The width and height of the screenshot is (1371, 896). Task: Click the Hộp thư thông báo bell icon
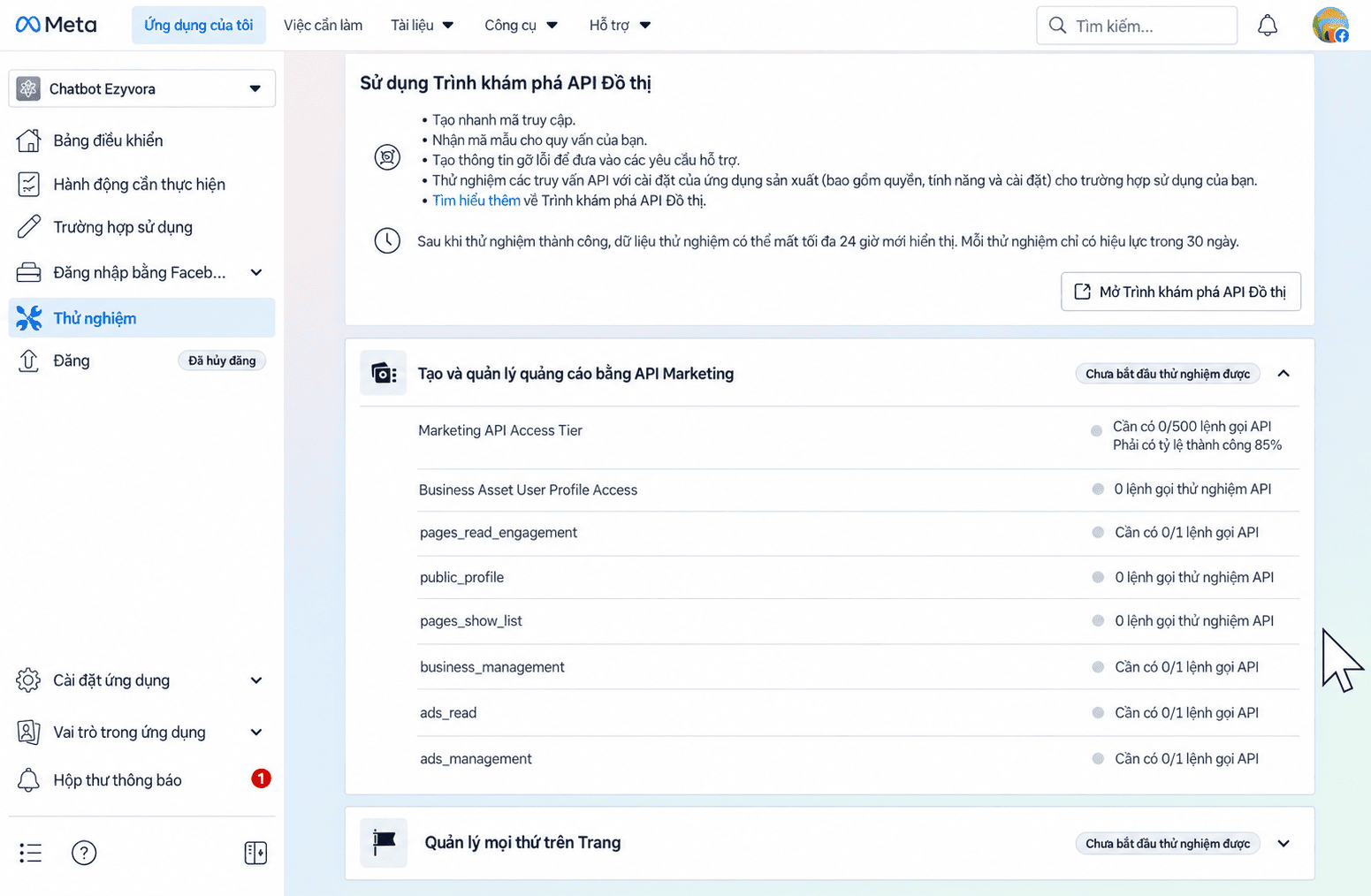tap(28, 780)
